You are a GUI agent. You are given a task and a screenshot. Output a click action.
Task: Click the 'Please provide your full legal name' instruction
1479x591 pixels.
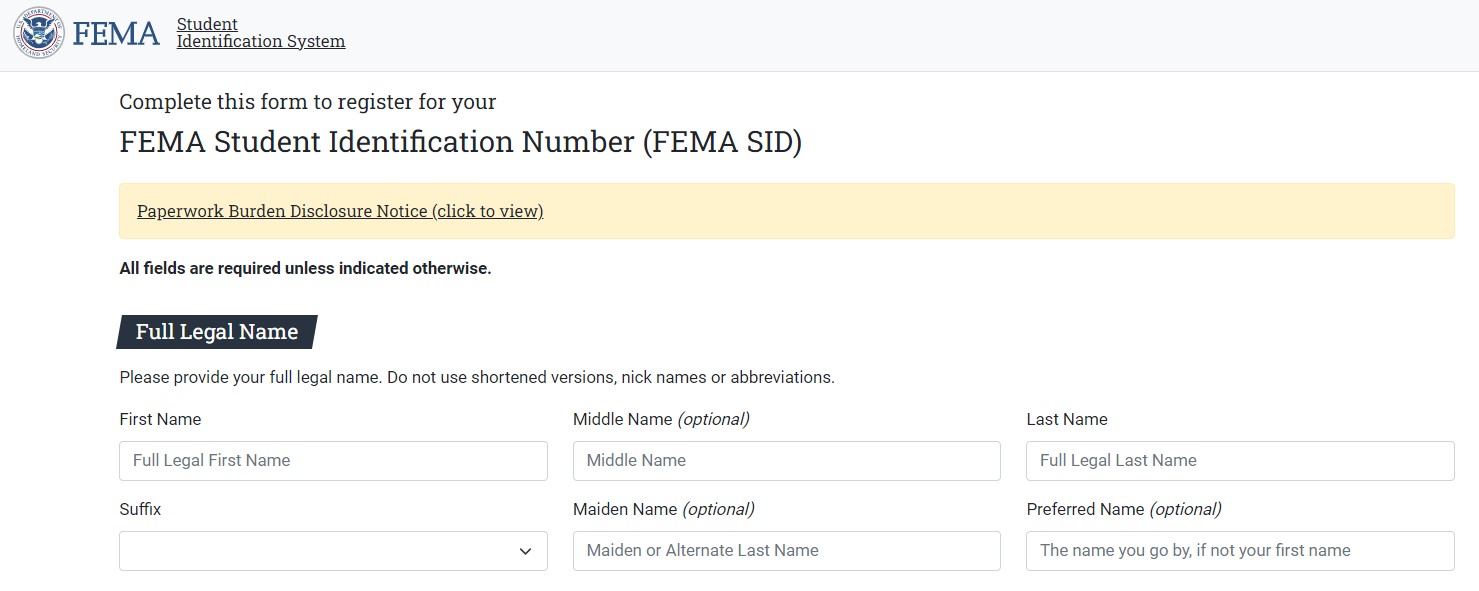pos(476,377)
